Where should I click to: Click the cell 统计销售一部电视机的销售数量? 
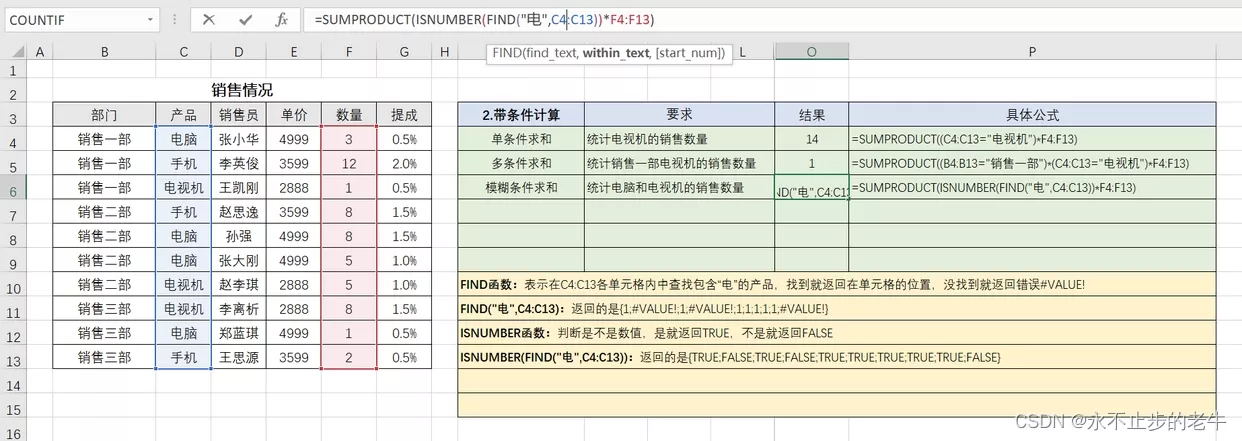click(x=679, y=164)
